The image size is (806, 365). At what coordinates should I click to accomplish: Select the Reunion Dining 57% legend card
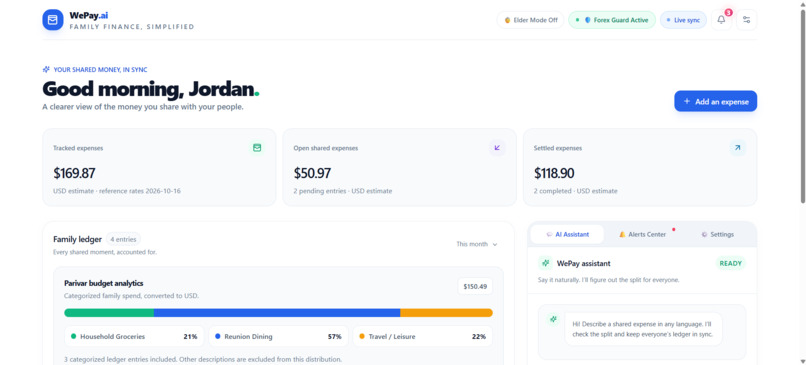tap(278, 337)
